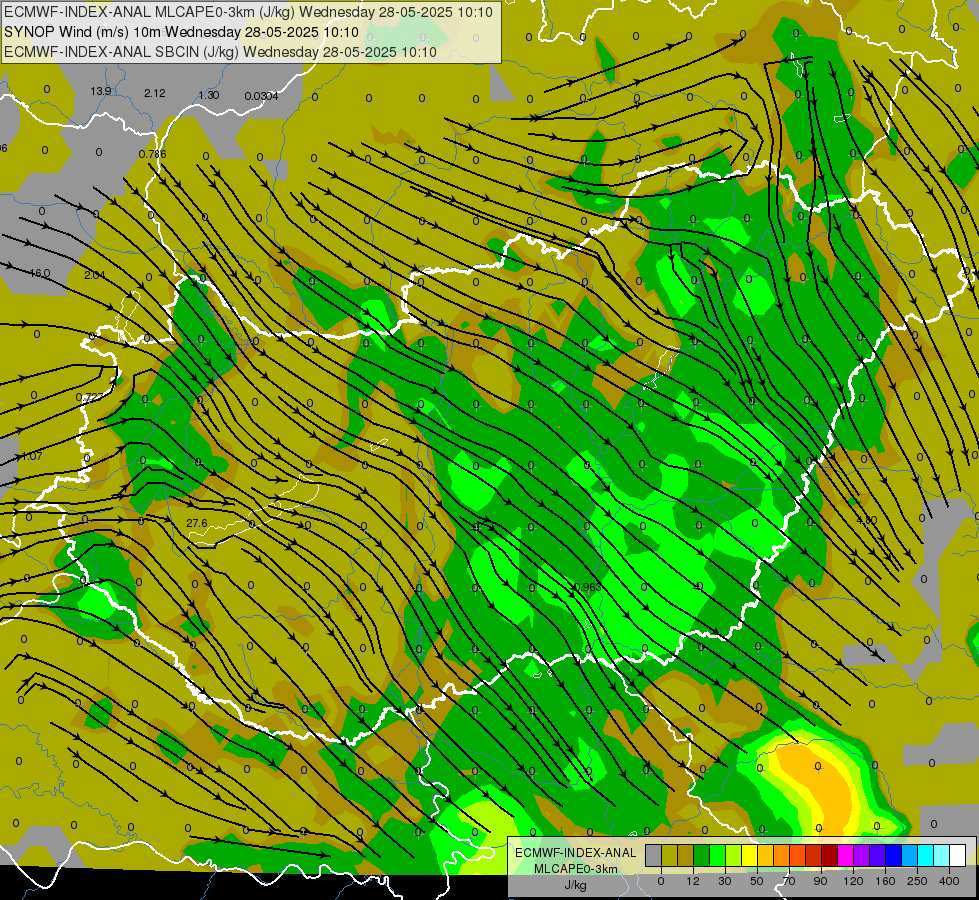Pick the brownish-tan swatch left of dark green
Viewport: 979px width, 900px height.
pyautogui.click(x=686, y=855)
